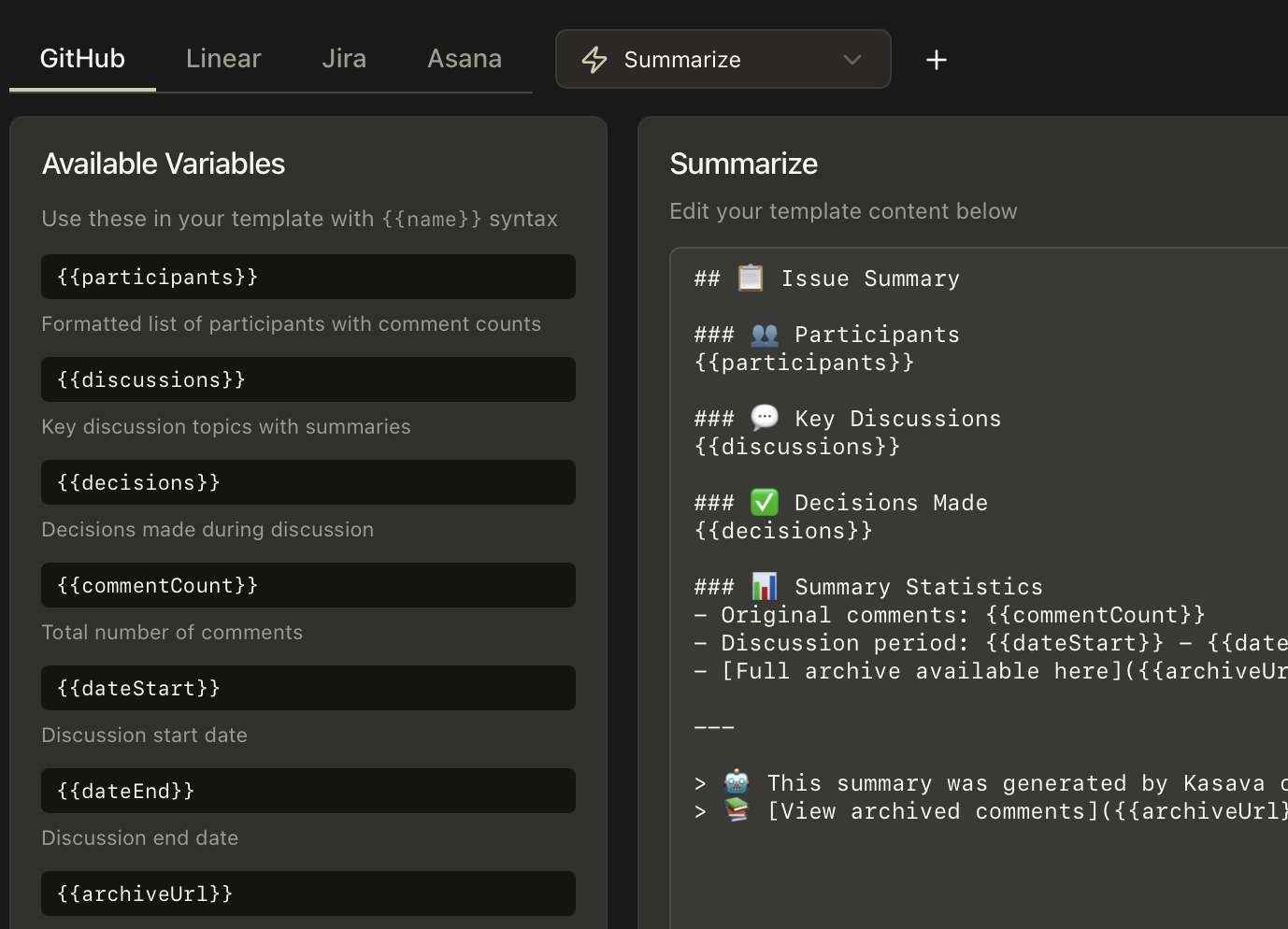Click the {{dateEnd}} variable

308,791
